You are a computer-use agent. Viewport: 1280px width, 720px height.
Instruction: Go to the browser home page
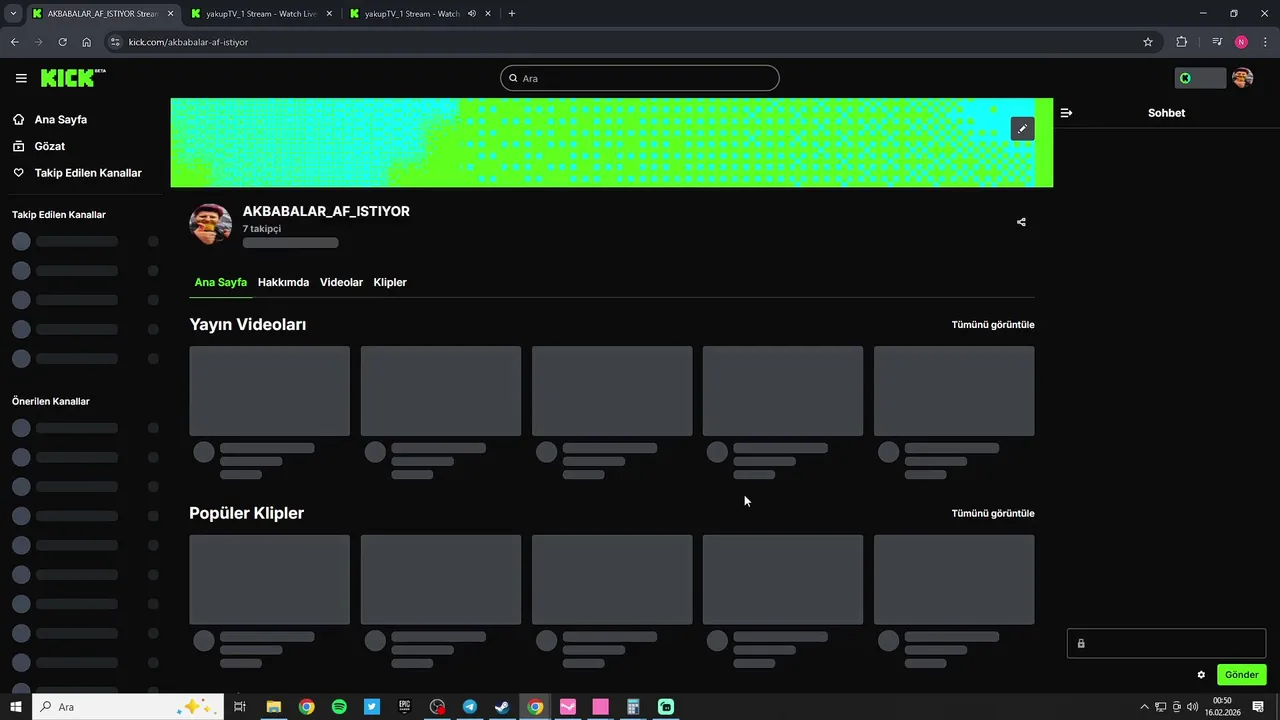click(x=87, y=42)
